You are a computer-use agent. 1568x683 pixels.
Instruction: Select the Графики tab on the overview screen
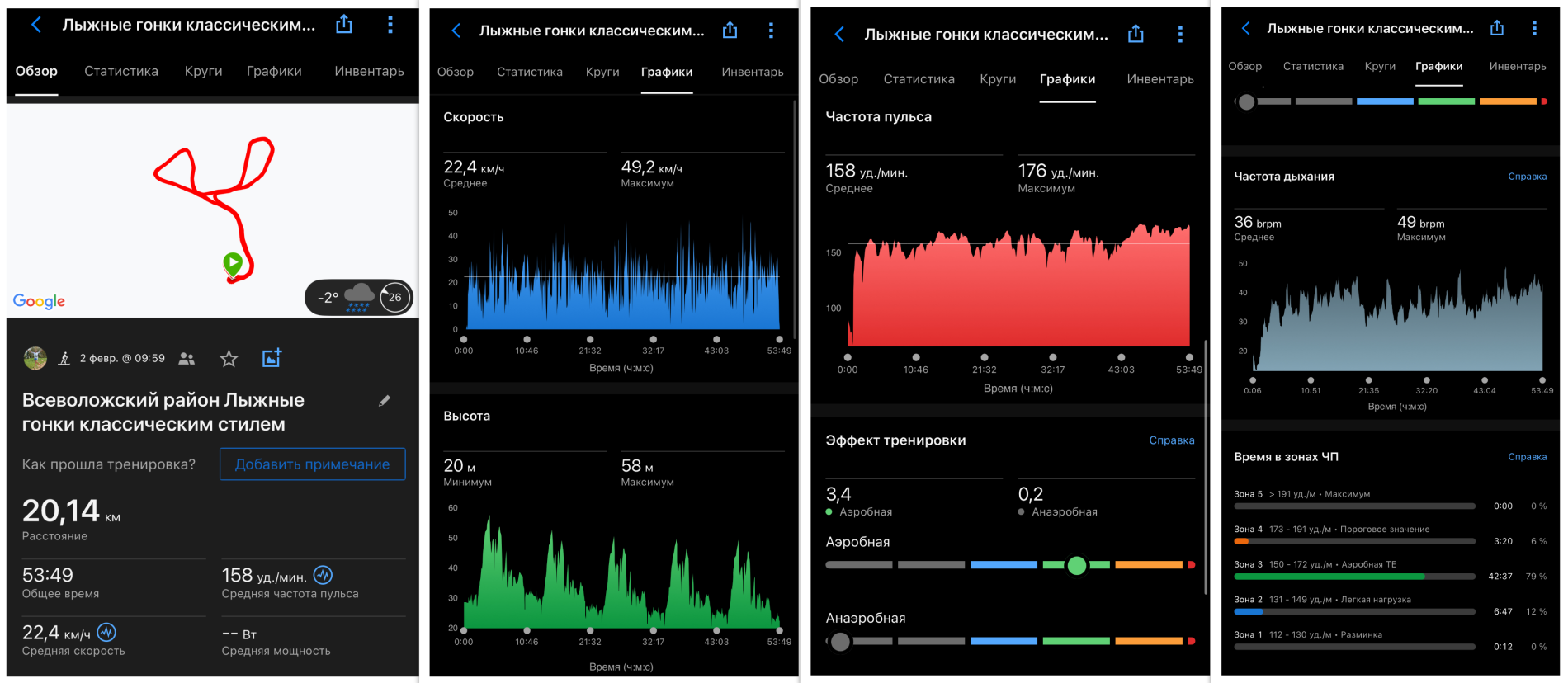274,71
